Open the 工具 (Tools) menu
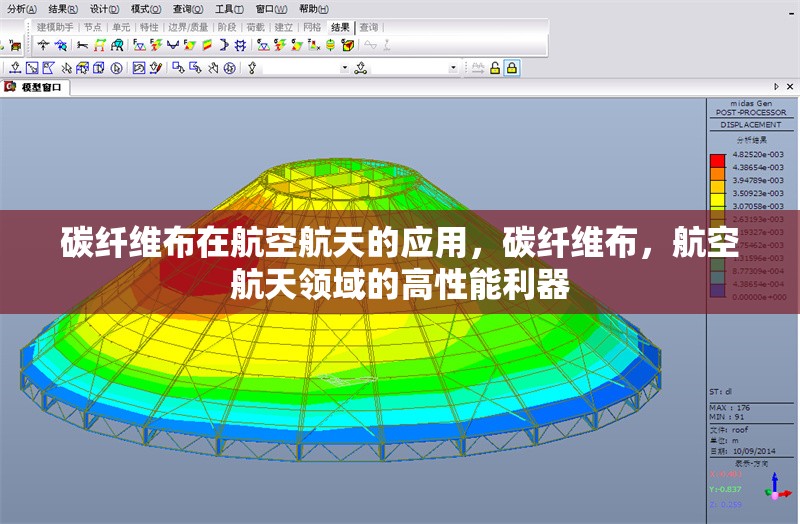The height and width of the screenshot is (524, 800). [229, 8]
